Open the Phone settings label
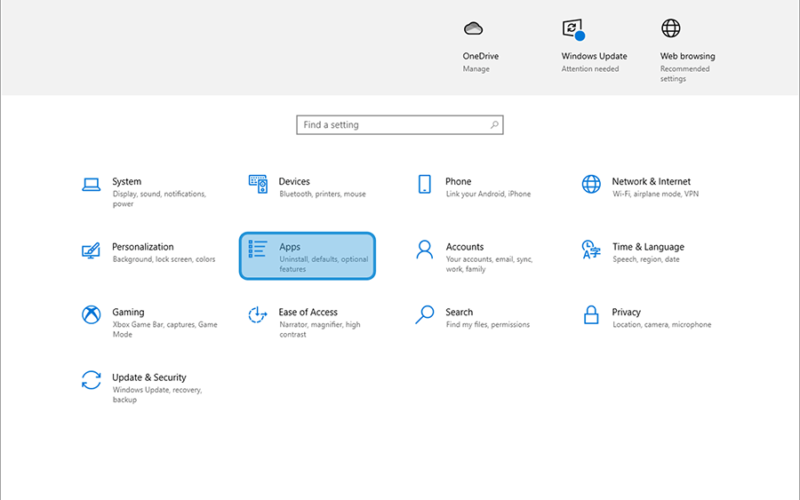The height and width of the screenshot is (500, 800). [458, 182]
